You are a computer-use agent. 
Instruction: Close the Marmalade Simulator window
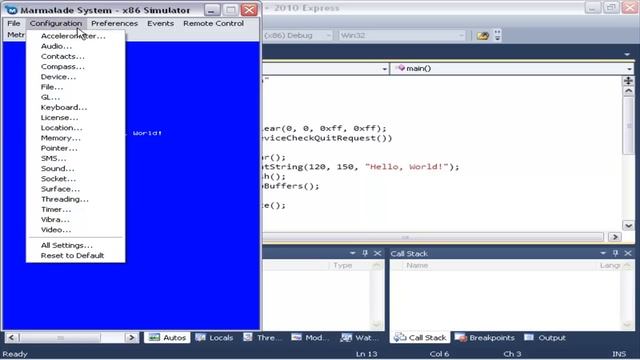click(x=249, y=10)
